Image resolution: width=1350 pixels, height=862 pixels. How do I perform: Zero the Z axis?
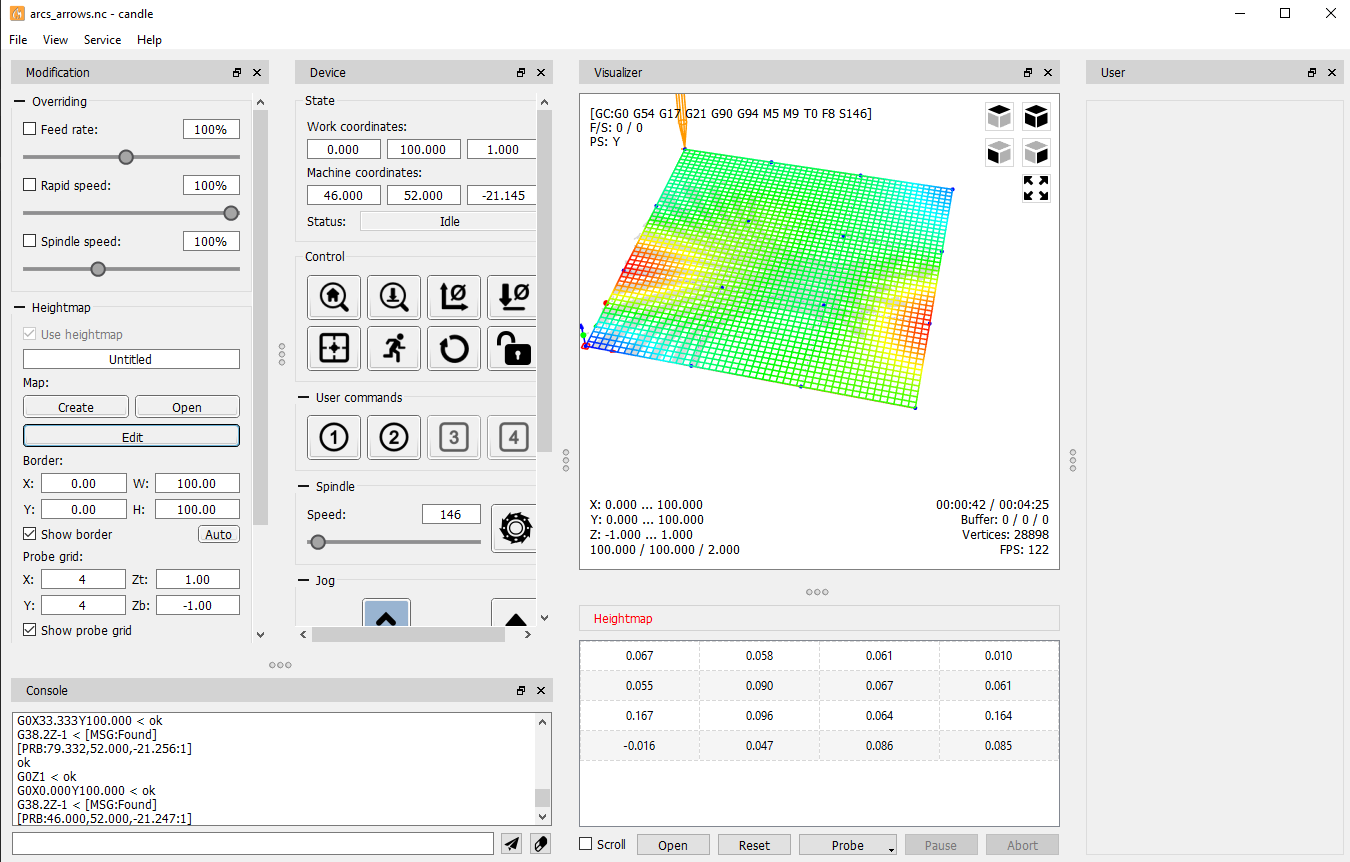pos(514,297)
